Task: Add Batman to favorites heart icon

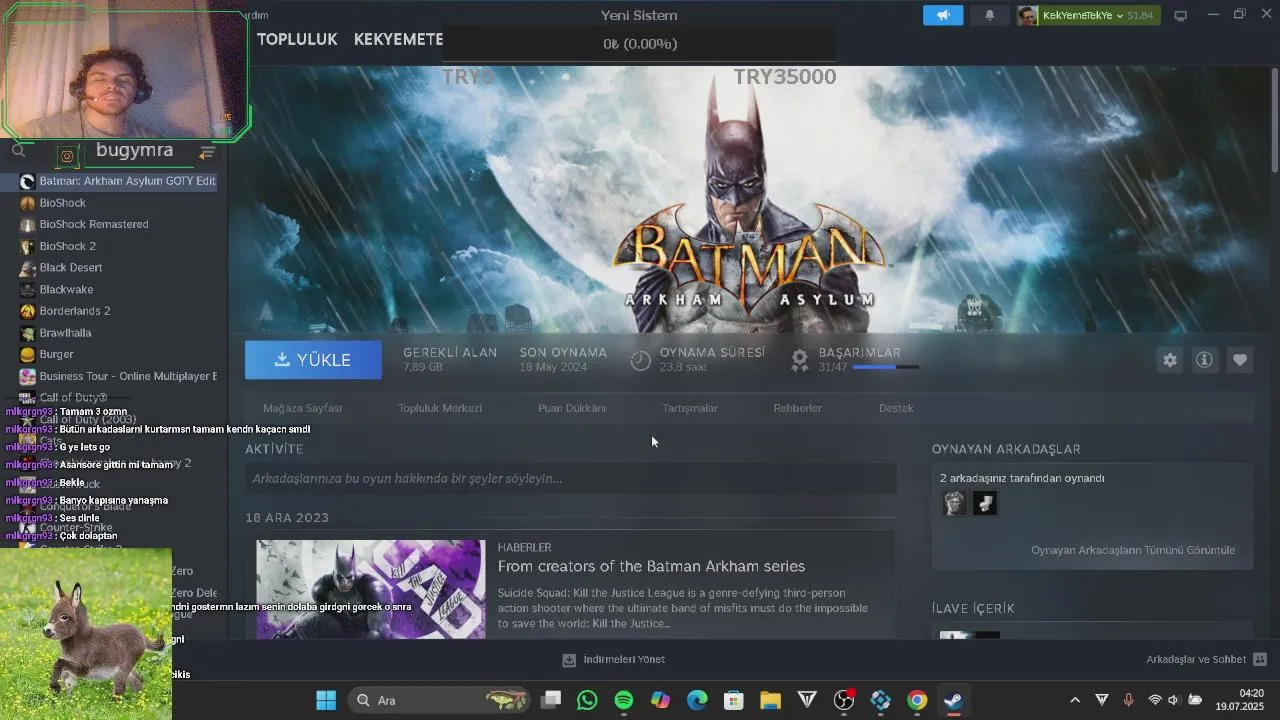Action: pos(1240,360)
